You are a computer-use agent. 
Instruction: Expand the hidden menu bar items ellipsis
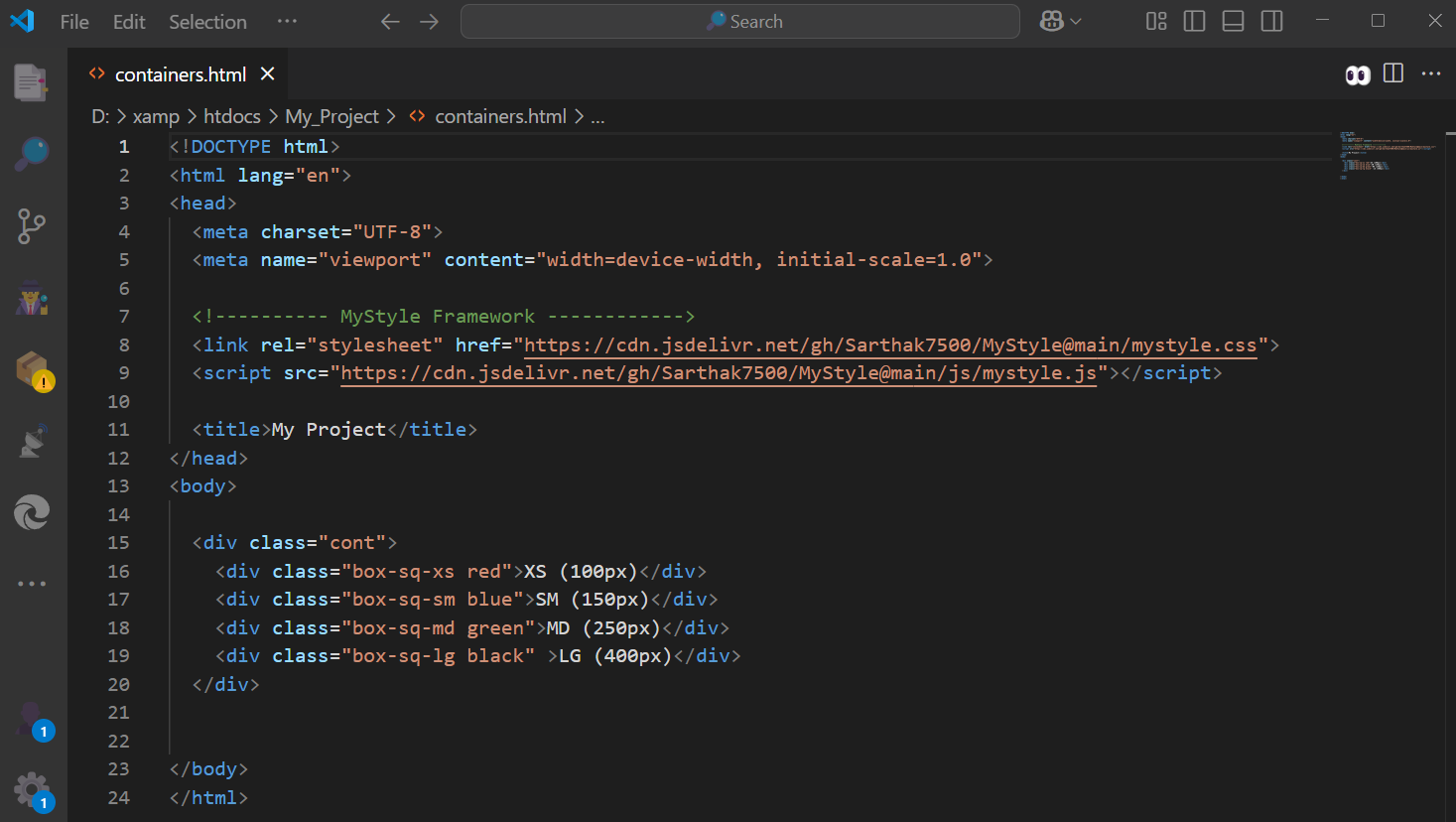coord(287,22)
